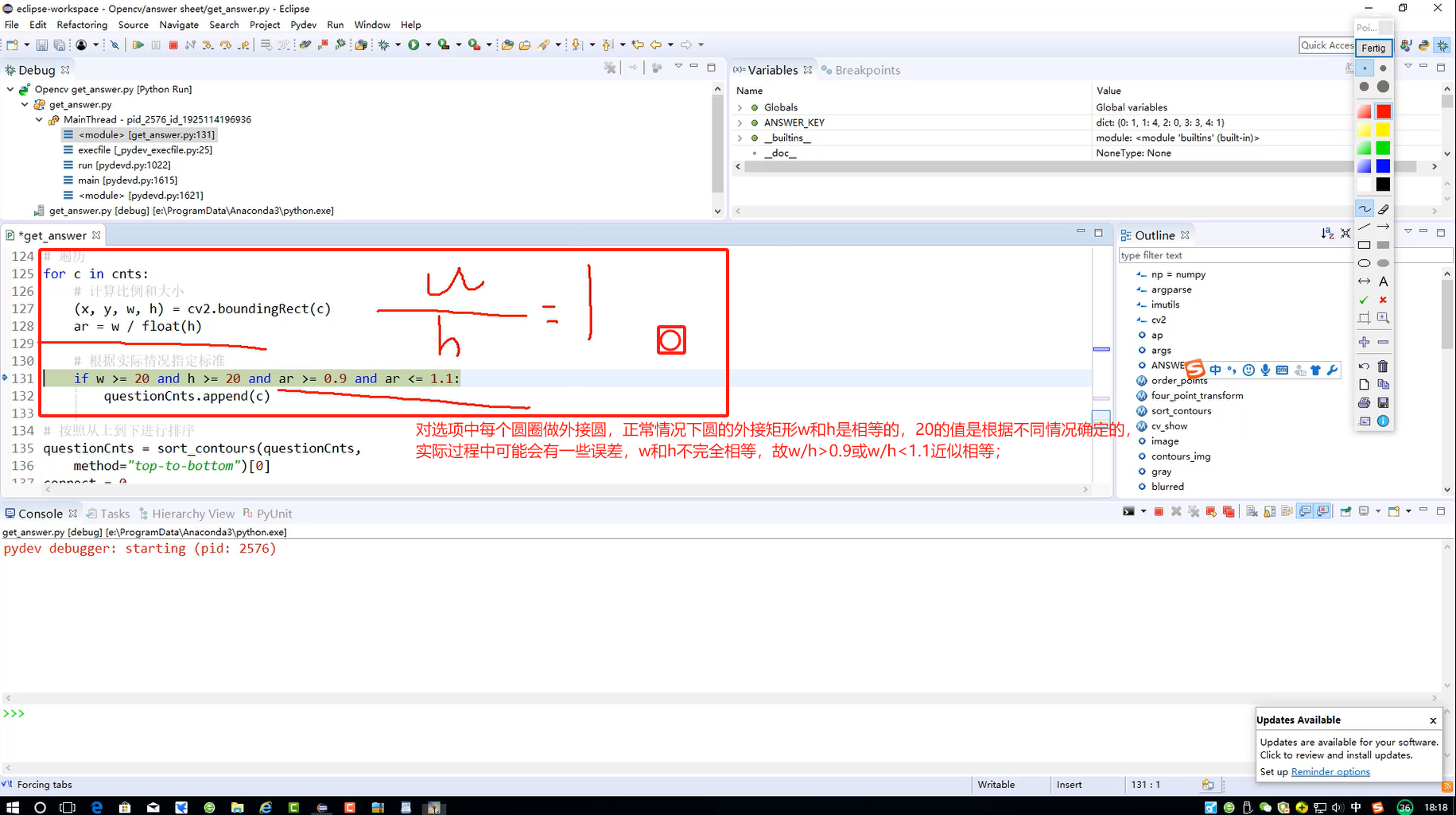The height and width of the screenshot is (815, 1456).
Task: Open the Navigate menu
Action: point(179,25)
